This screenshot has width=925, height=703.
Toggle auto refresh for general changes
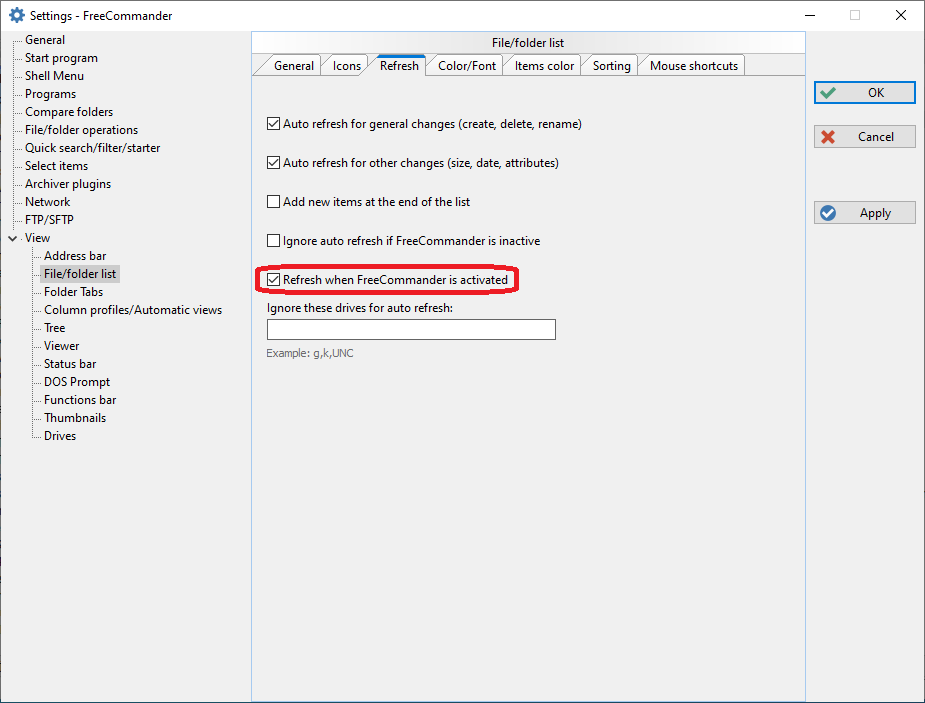coord(274,124)
